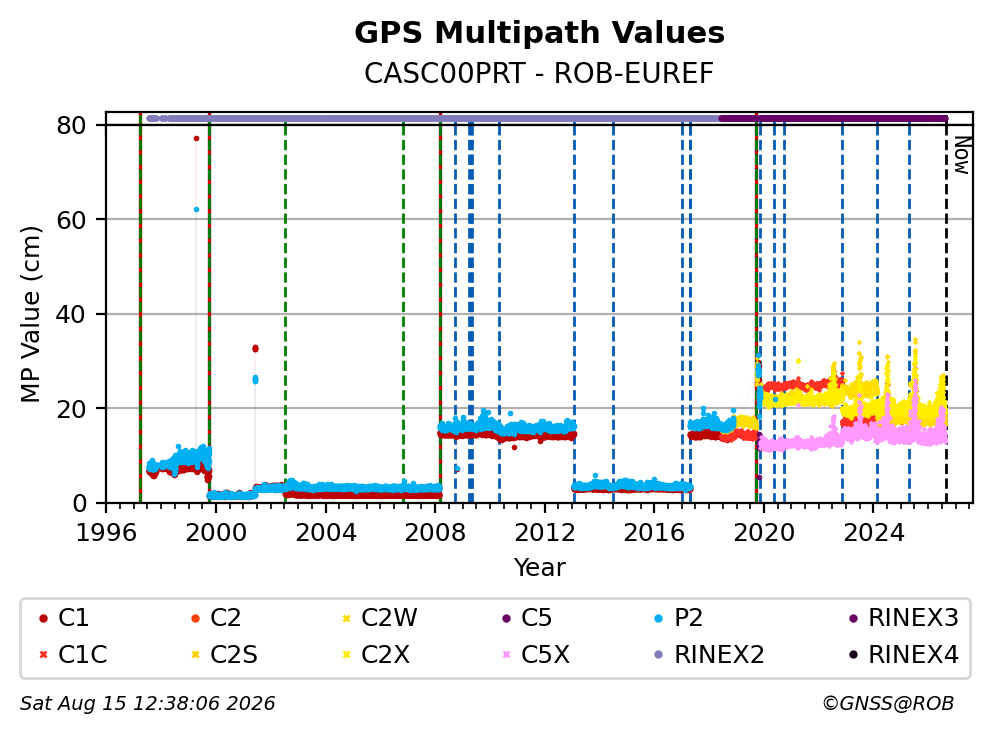Click the RINEX2 legend entry
Image resolution: width=992 pixels, height=734 pixels.
click(709, 654)
